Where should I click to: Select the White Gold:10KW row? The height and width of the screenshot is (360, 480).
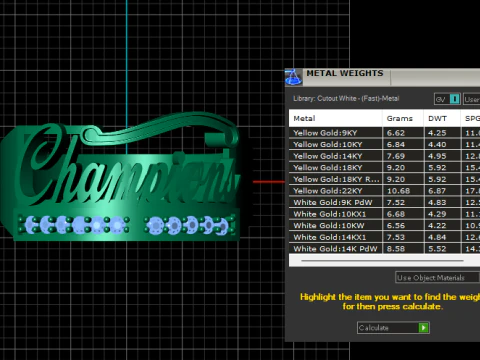[384, 226]
